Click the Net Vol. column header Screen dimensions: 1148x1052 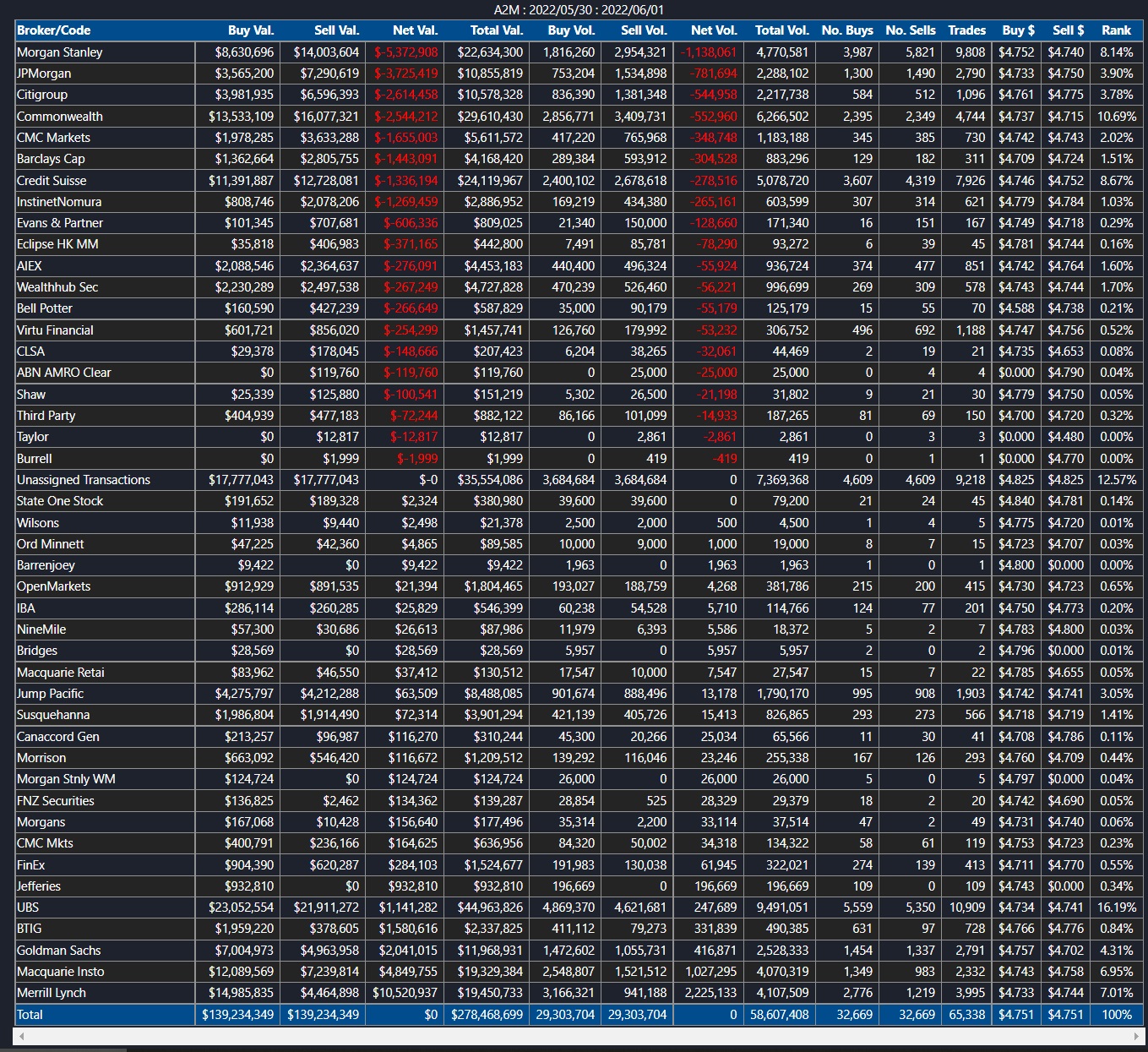pos(714,30)
